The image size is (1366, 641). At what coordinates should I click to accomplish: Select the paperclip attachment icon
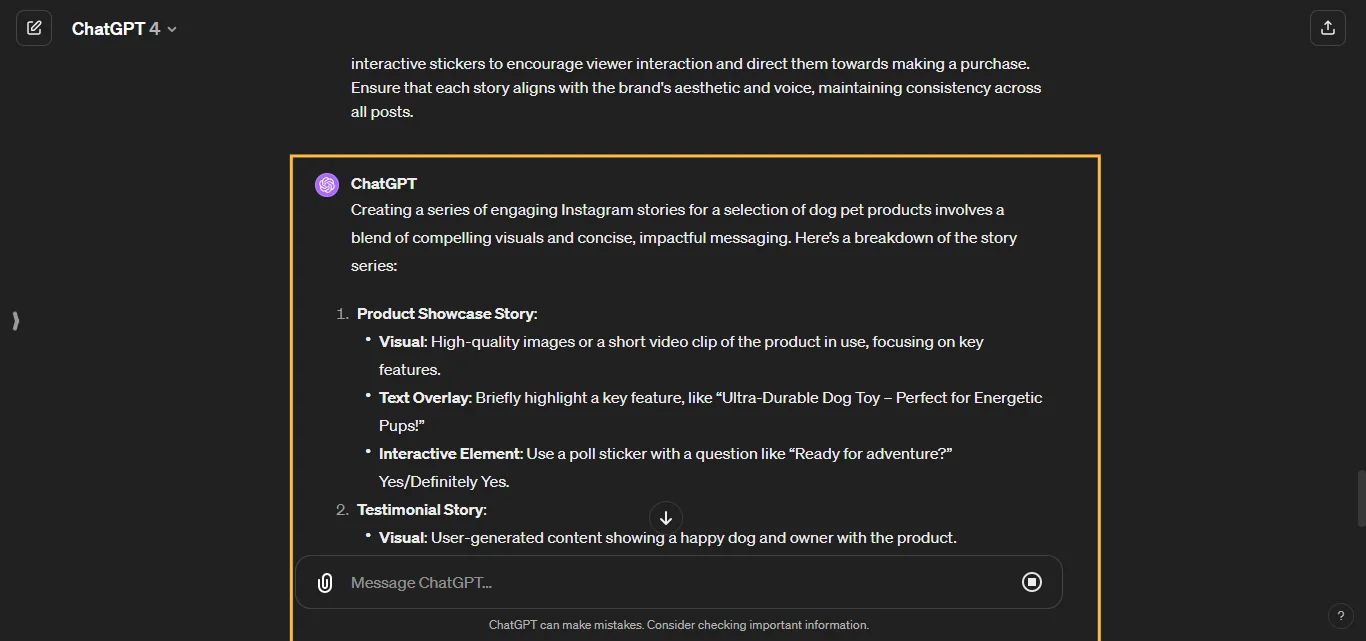324,582
